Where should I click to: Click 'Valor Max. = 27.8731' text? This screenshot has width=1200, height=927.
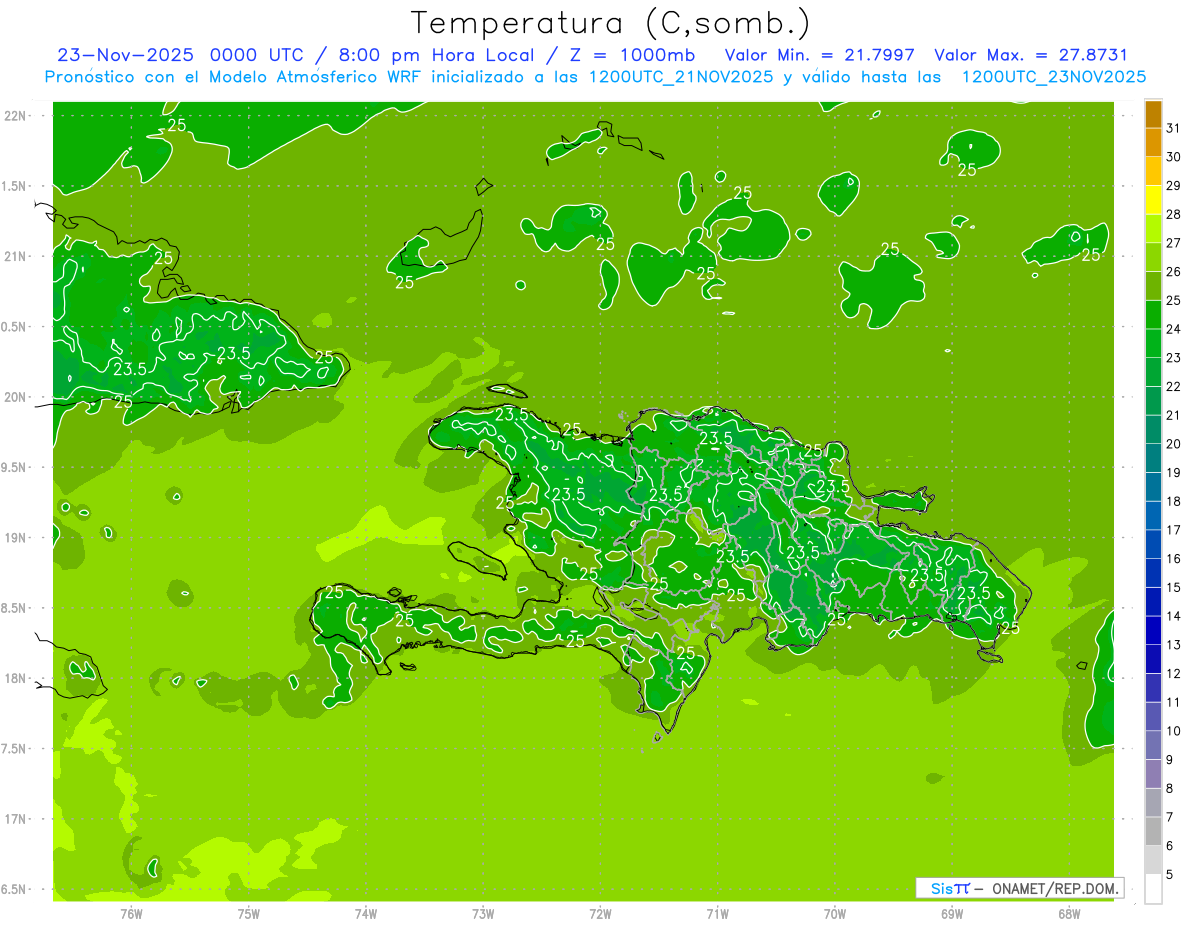[x=1031, y=54]
